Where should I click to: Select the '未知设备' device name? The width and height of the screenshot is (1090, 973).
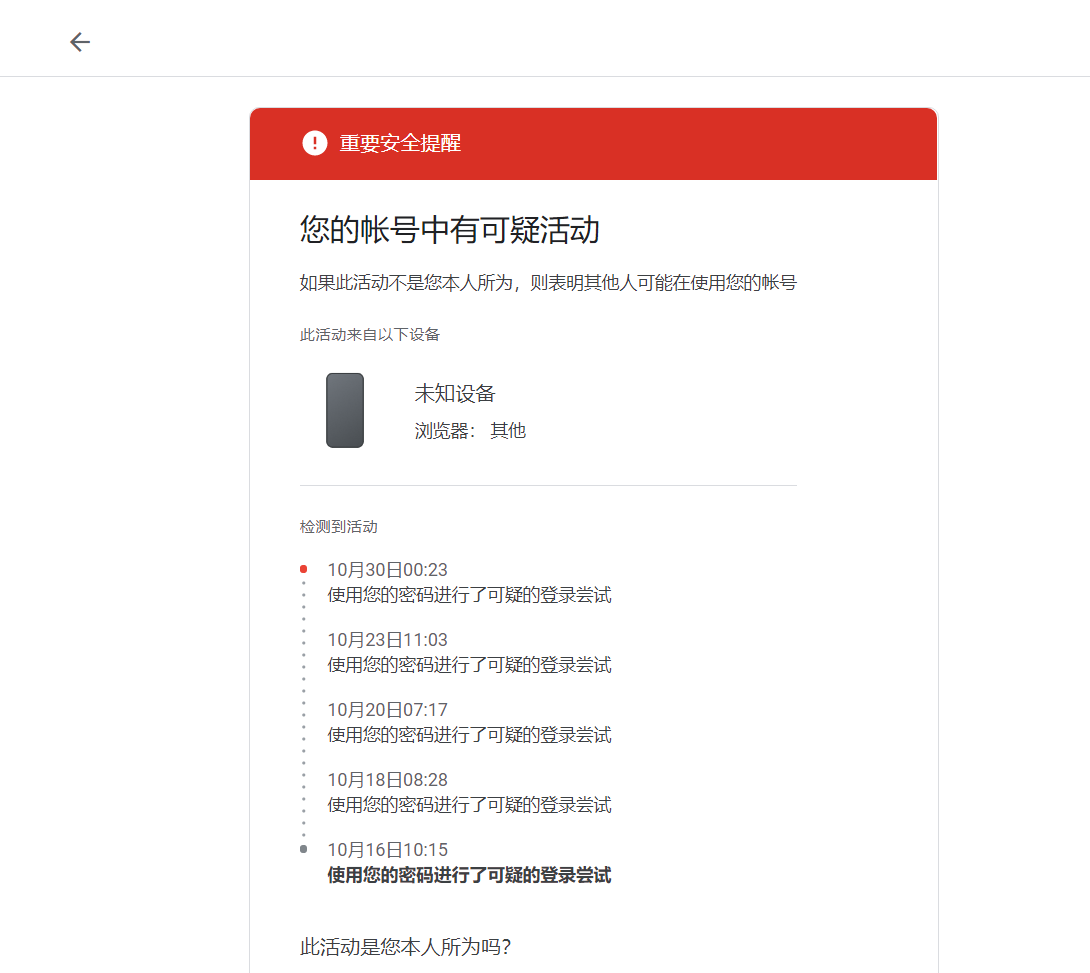(455, 393)
